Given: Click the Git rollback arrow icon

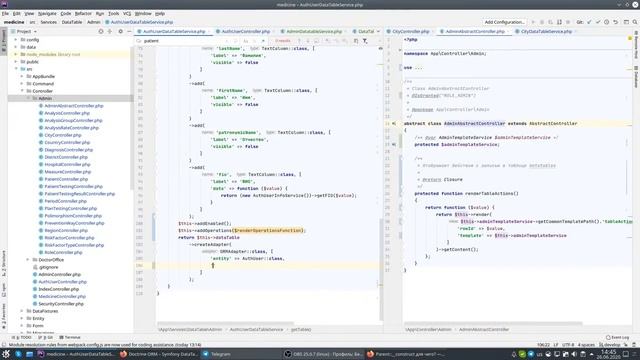Looking at the screenshot, I should [x=616, y=22].
